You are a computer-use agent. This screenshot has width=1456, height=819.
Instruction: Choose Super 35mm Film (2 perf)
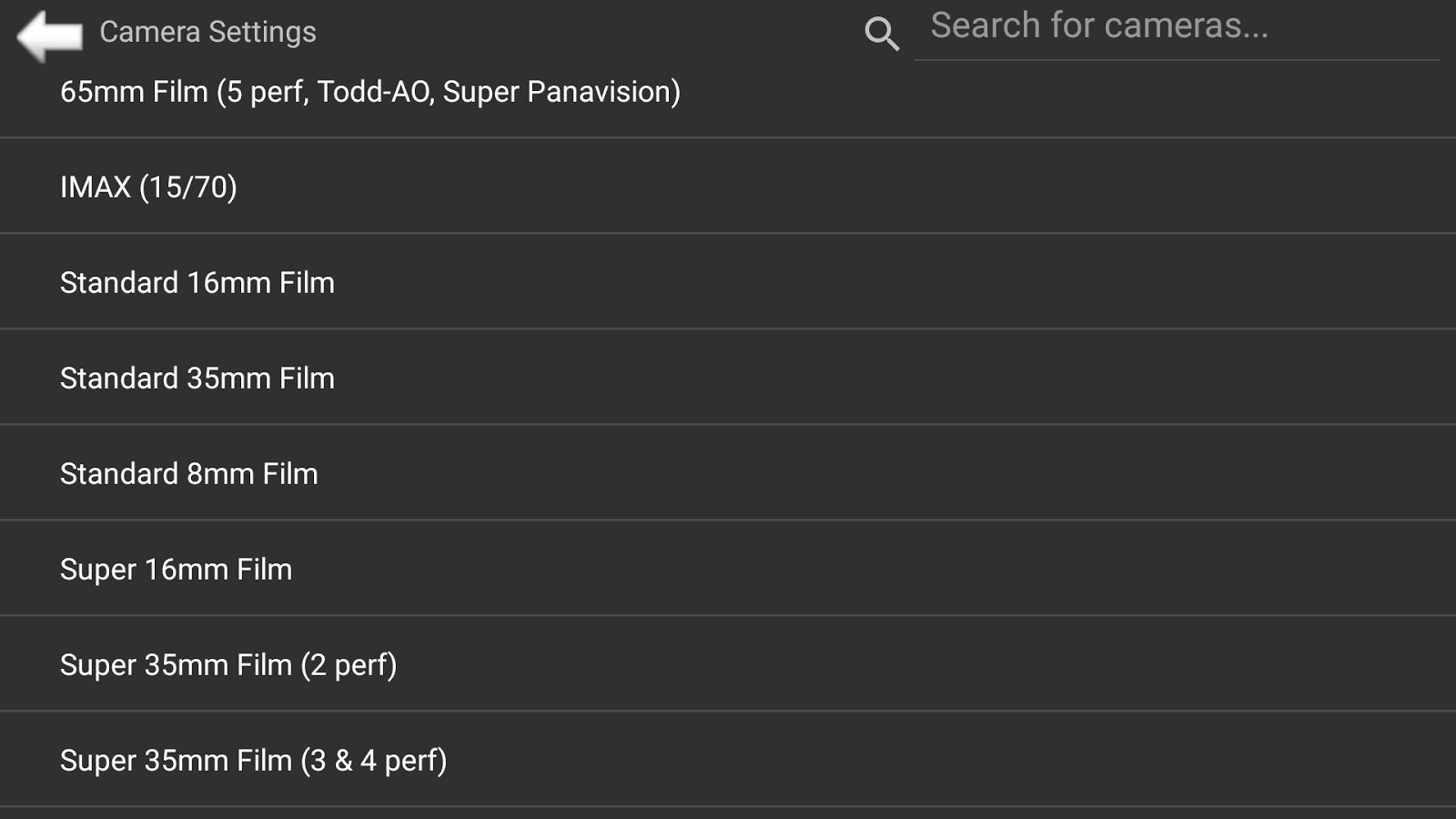tap(228, 665)
